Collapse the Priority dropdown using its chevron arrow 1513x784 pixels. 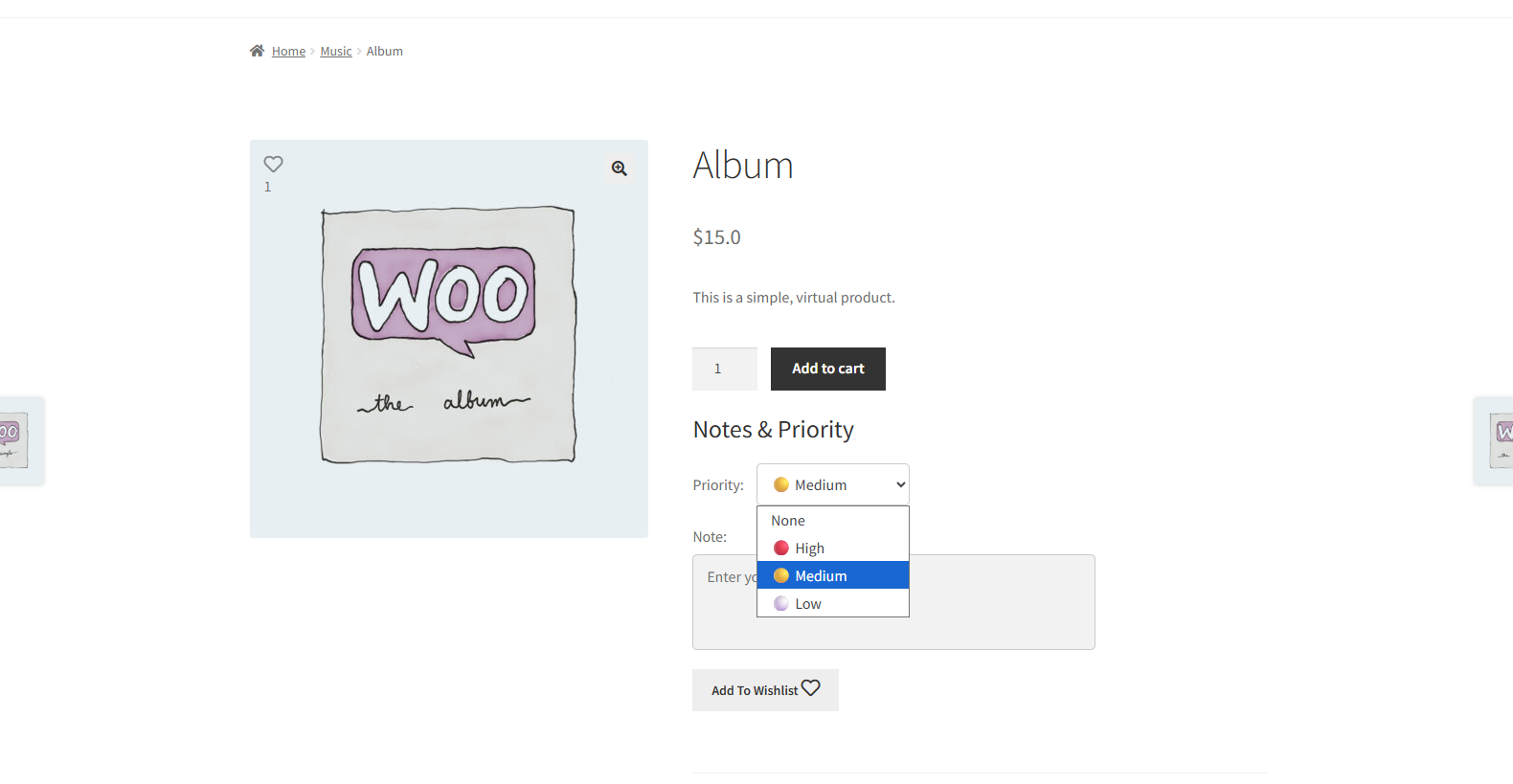coord(900,485)
